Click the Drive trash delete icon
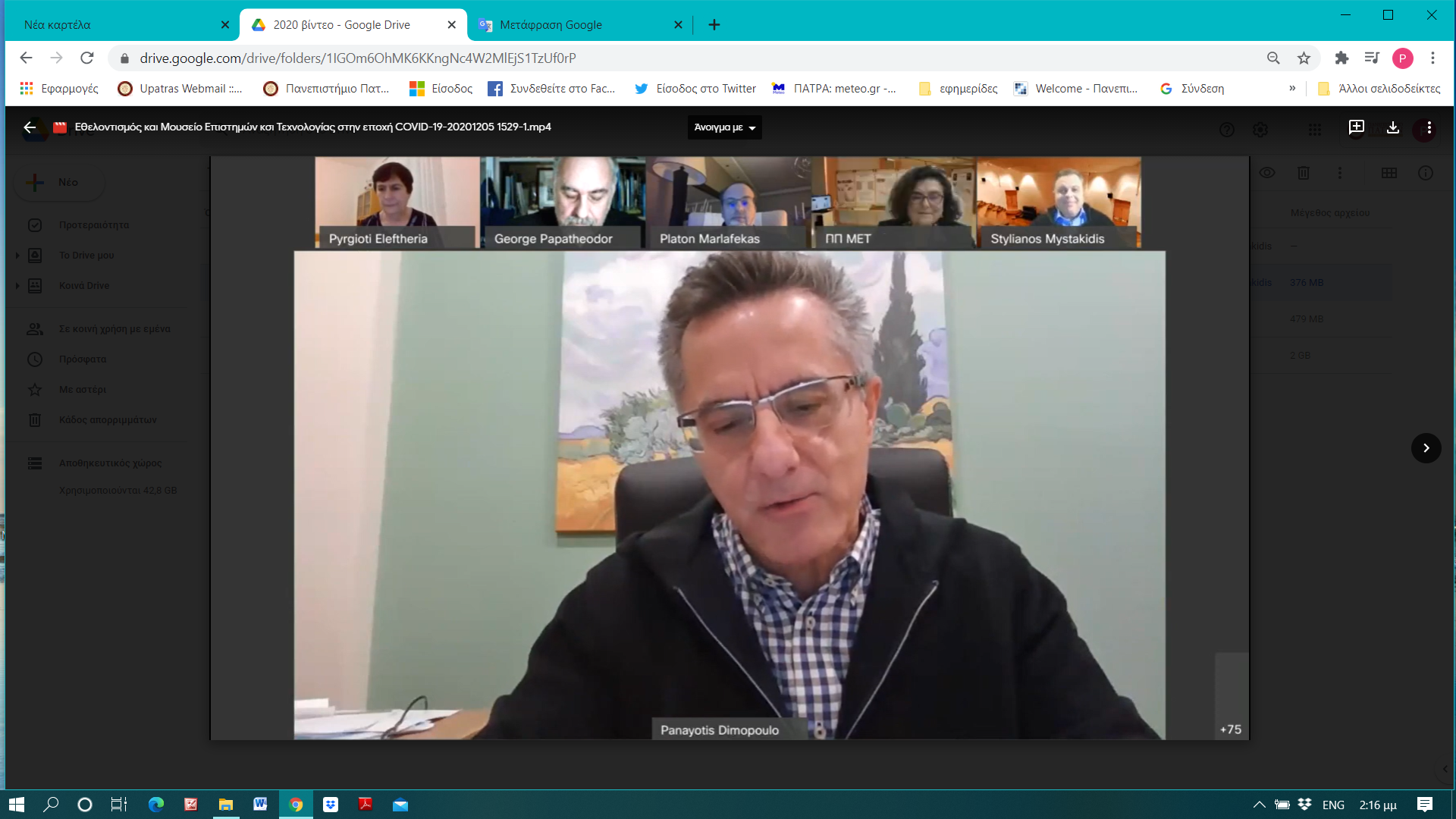1456x819 pixels. (1304, 173)
